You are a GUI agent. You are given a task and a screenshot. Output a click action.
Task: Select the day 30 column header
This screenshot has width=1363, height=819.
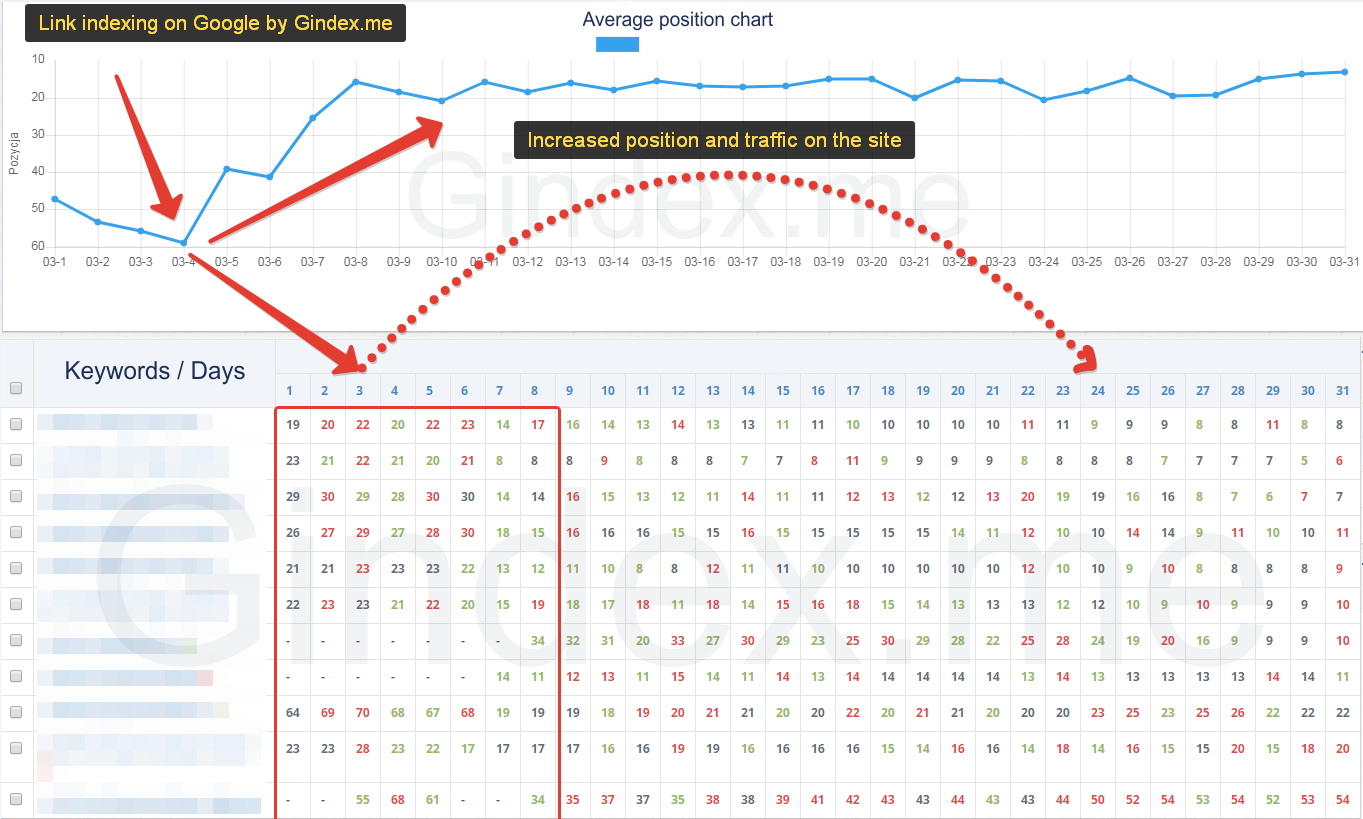(x=1308, y=391)
